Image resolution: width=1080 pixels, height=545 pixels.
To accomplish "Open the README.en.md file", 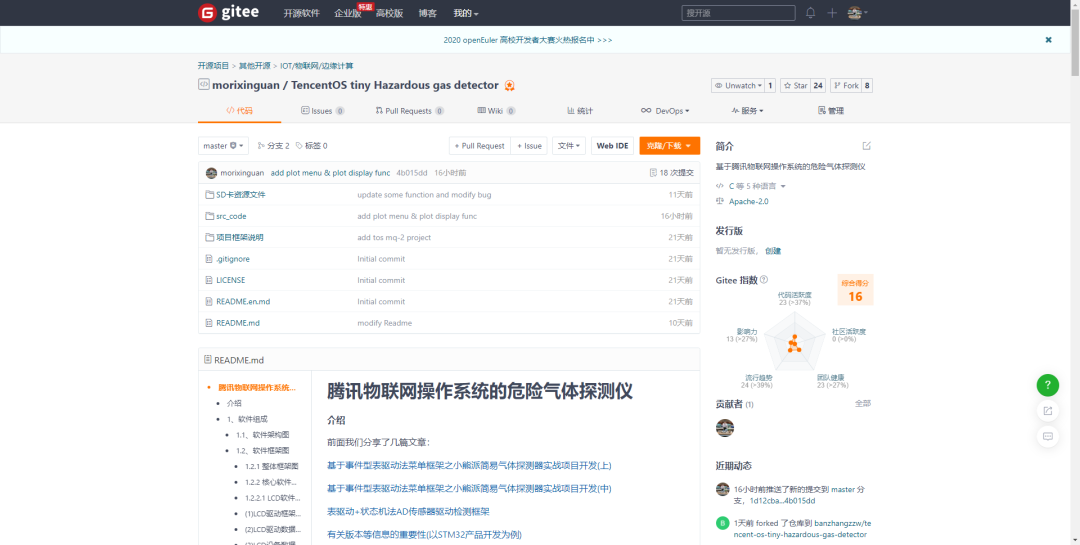I will pos(243,302).
